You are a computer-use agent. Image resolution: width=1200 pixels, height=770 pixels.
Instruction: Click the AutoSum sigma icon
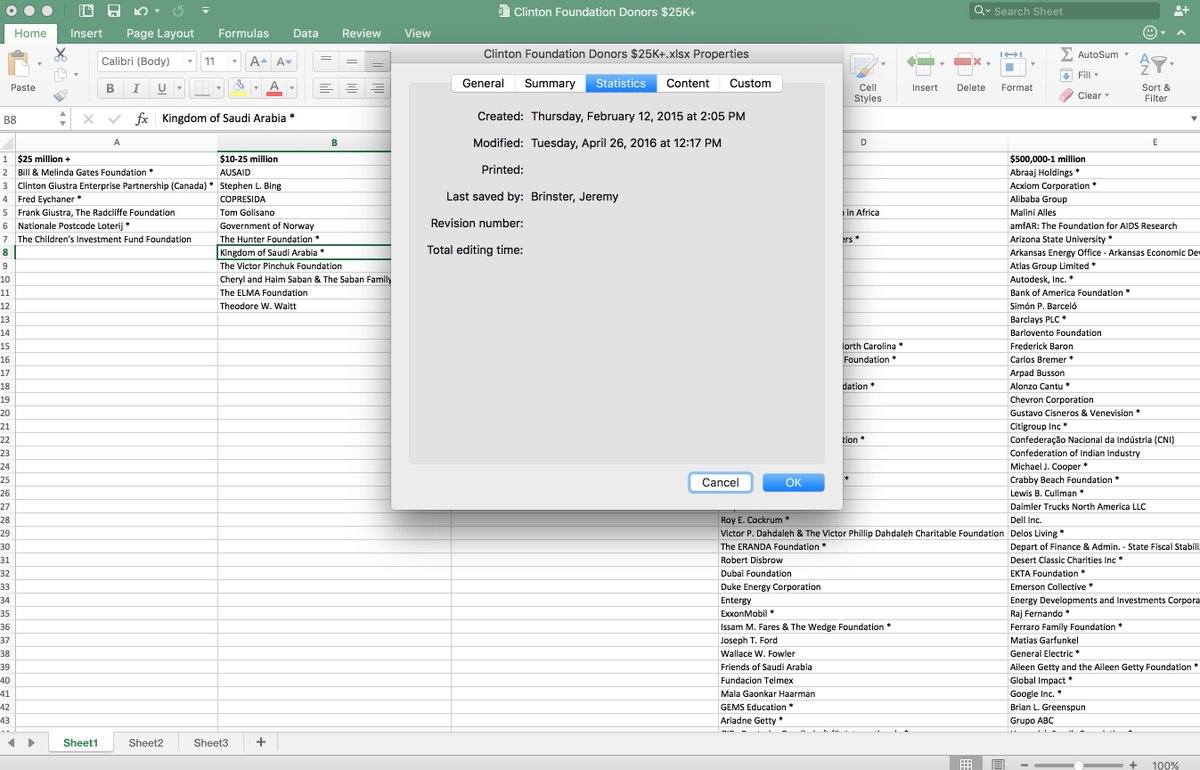point(1066,54)
